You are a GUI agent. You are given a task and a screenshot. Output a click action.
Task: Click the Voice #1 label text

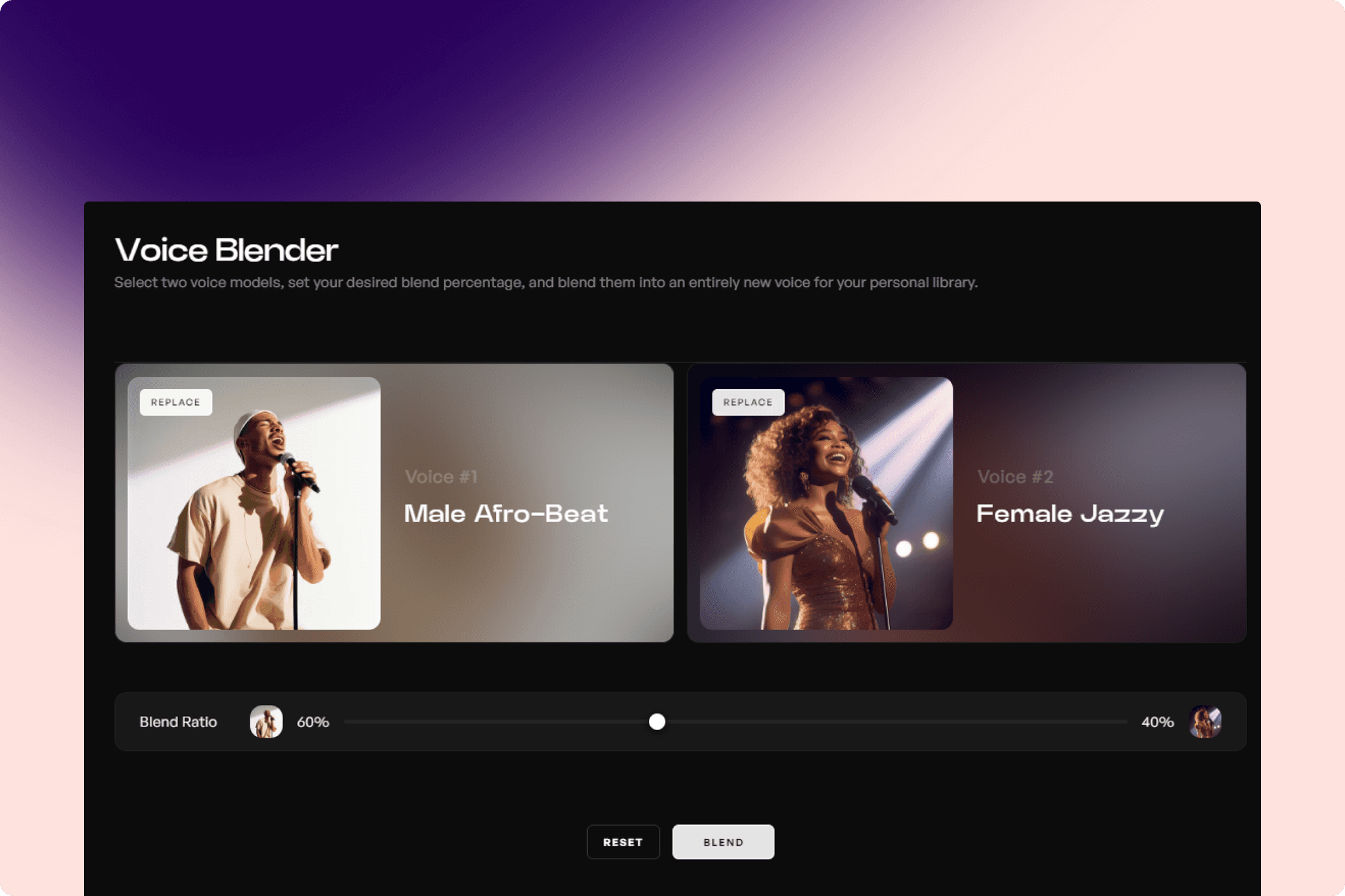(441, 477)
